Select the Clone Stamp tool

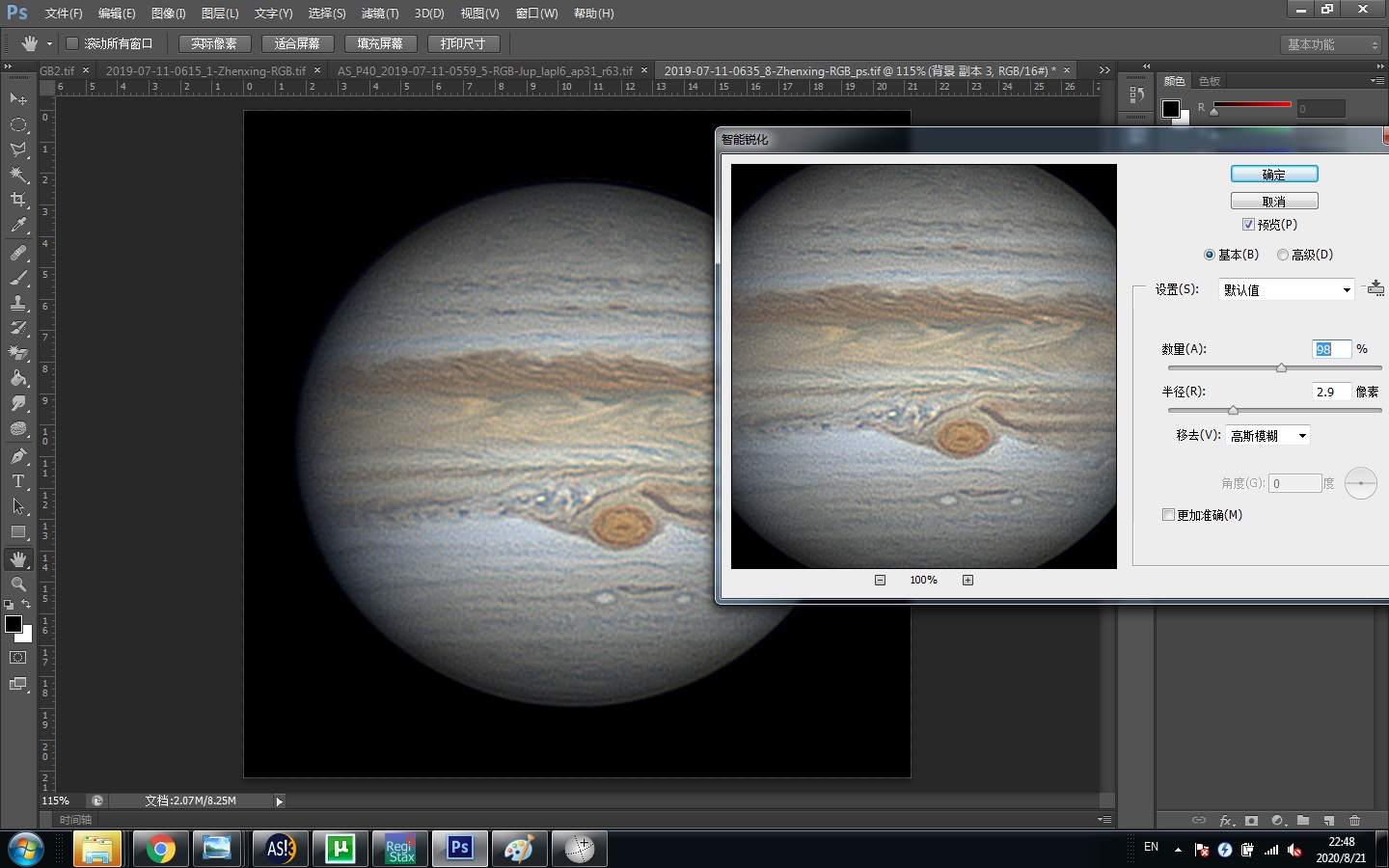coord(18,303)
